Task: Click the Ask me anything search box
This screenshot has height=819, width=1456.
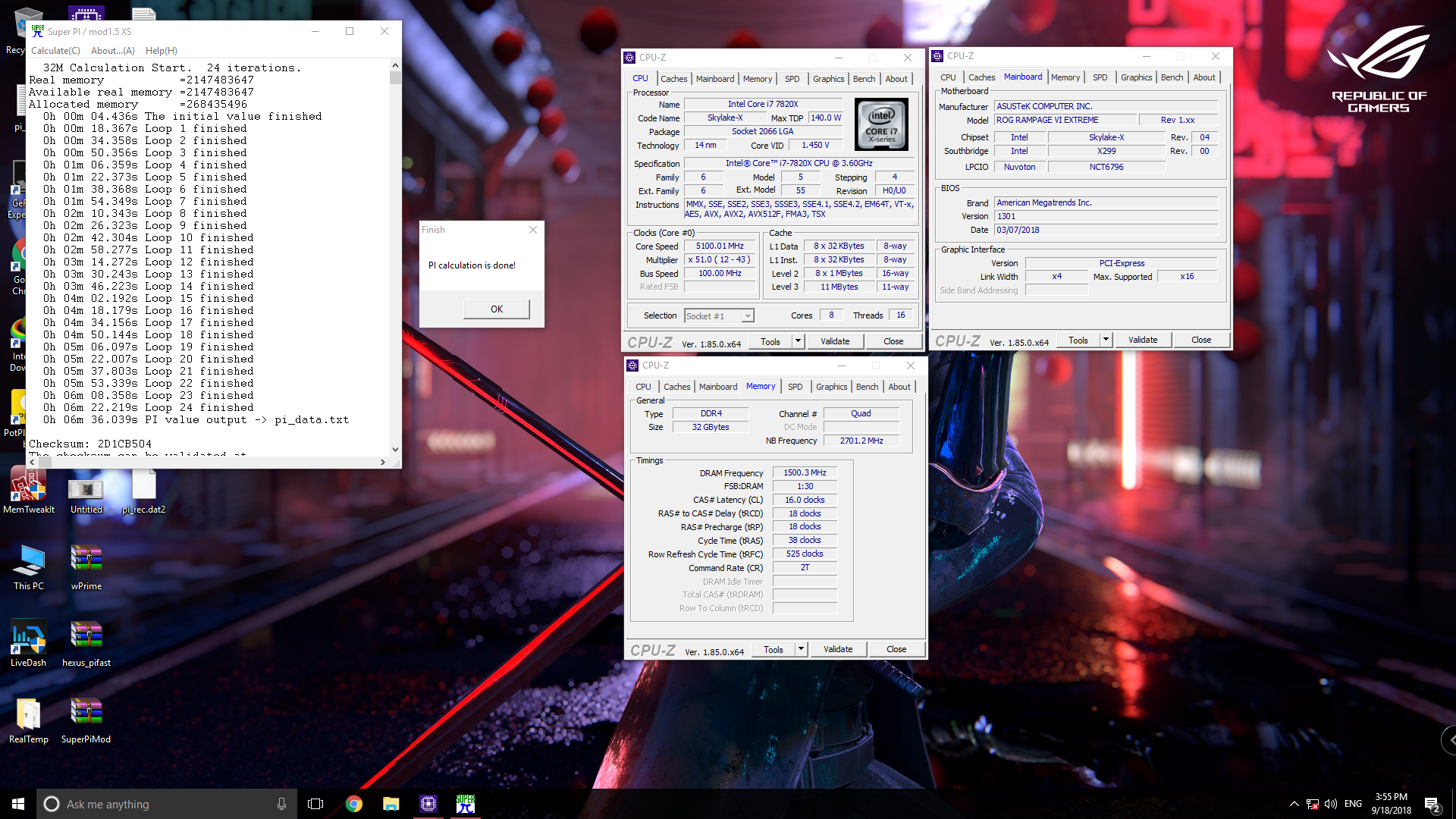Action: coord(167,804)
